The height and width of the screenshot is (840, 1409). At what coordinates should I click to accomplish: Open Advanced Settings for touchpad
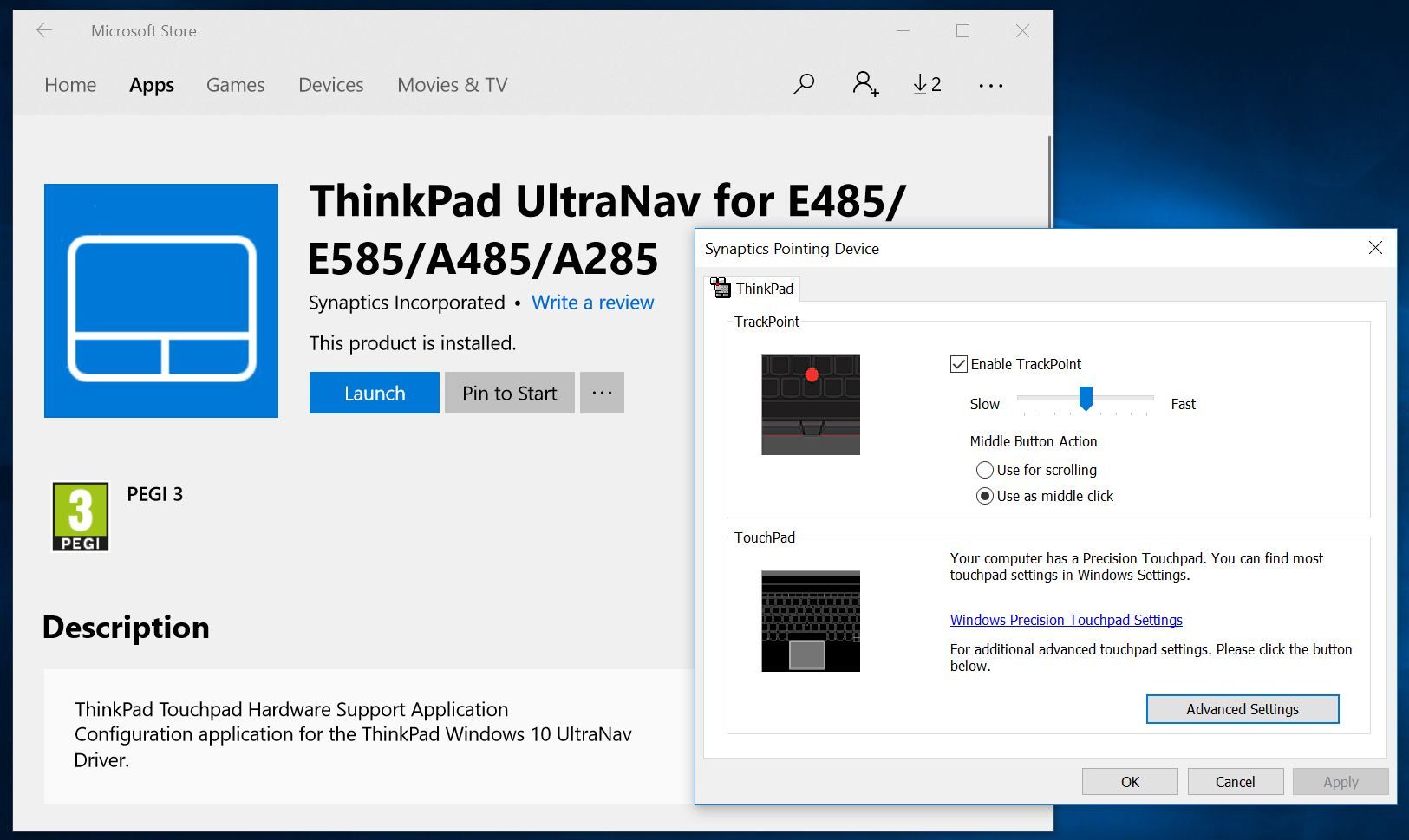[x=1243, y=709]
